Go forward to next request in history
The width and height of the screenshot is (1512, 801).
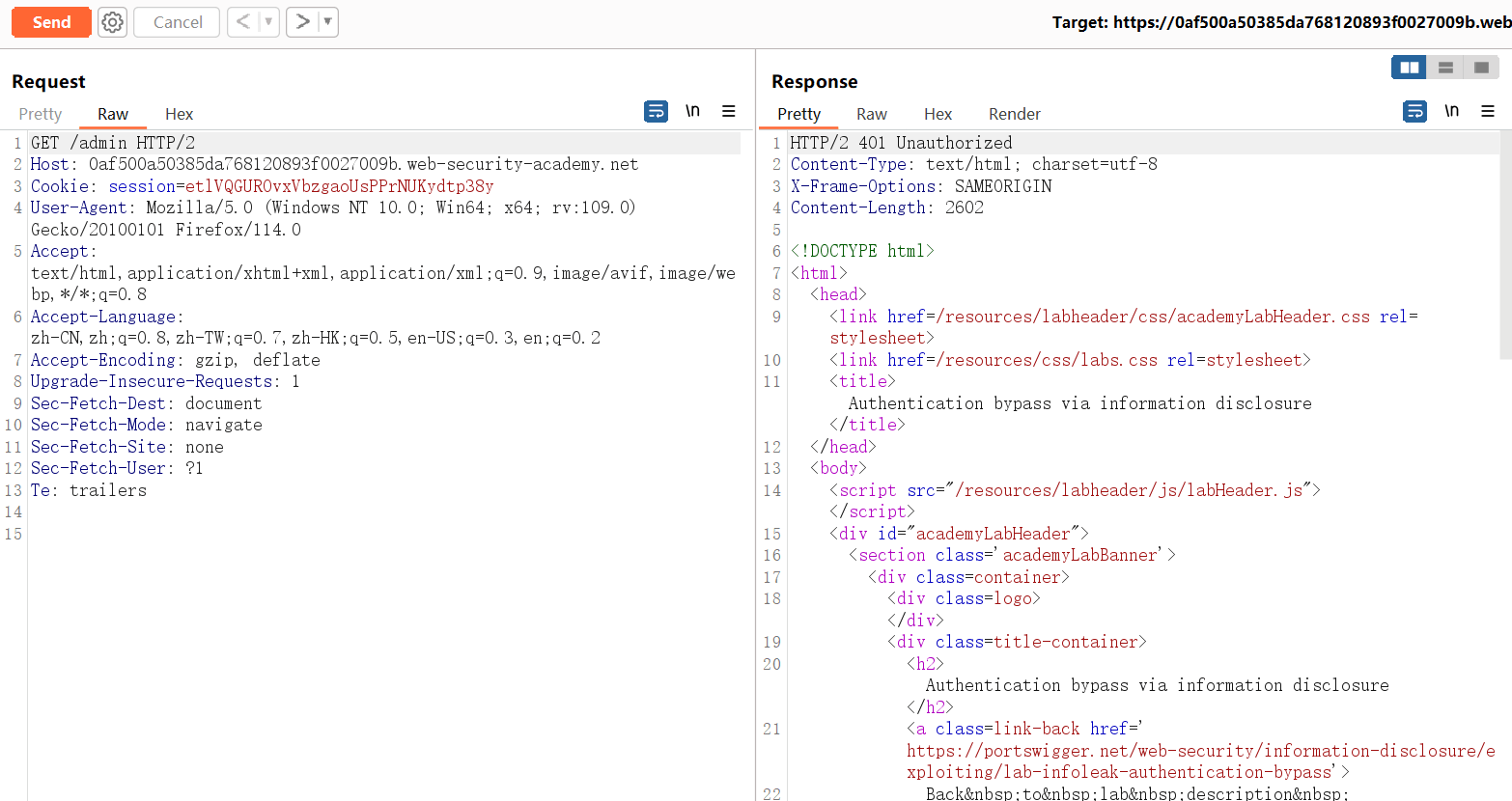coord(302,22)
